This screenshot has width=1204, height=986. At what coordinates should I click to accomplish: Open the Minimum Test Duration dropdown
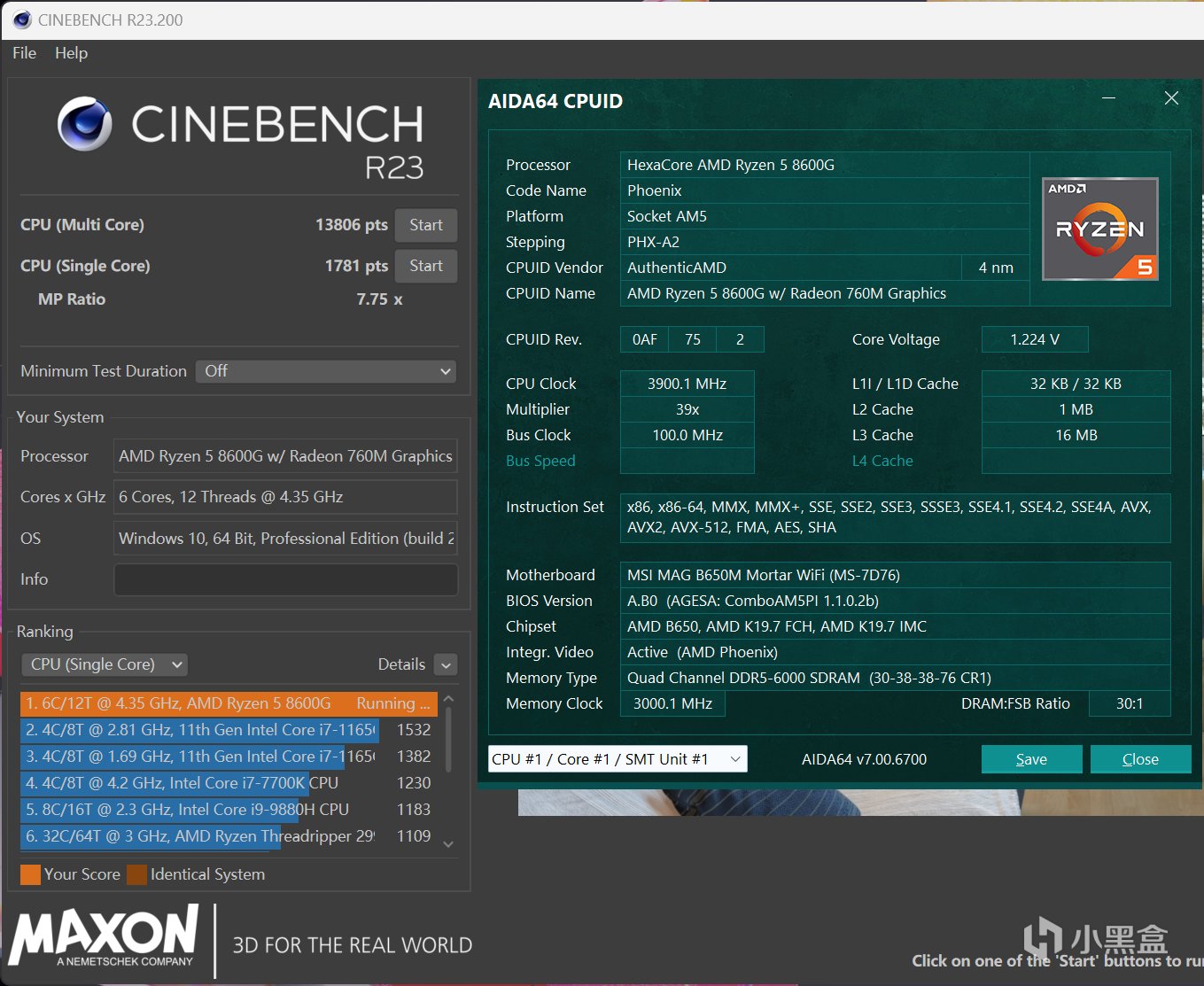click(325, 371)
